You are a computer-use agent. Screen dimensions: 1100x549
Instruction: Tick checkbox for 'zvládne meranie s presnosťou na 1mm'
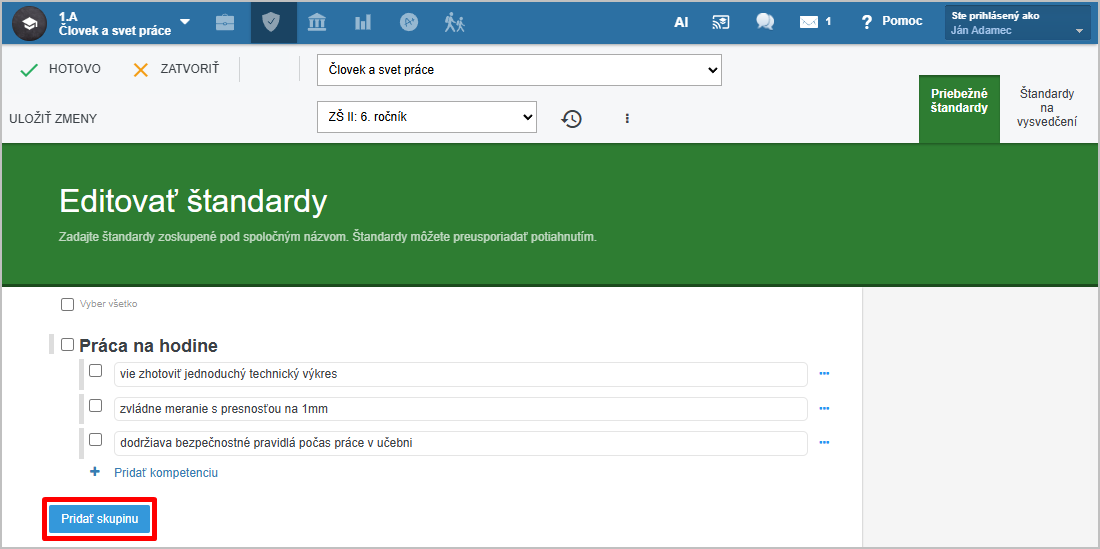[x=96, y=406]
